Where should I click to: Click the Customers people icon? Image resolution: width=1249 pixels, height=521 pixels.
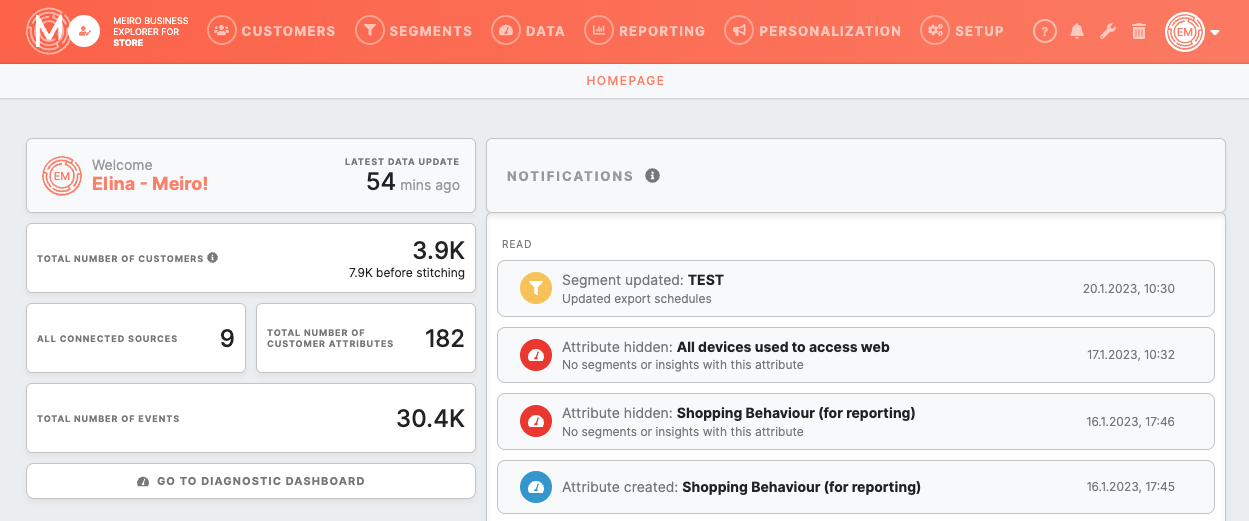pyautogui.click(x=221, y=31)
